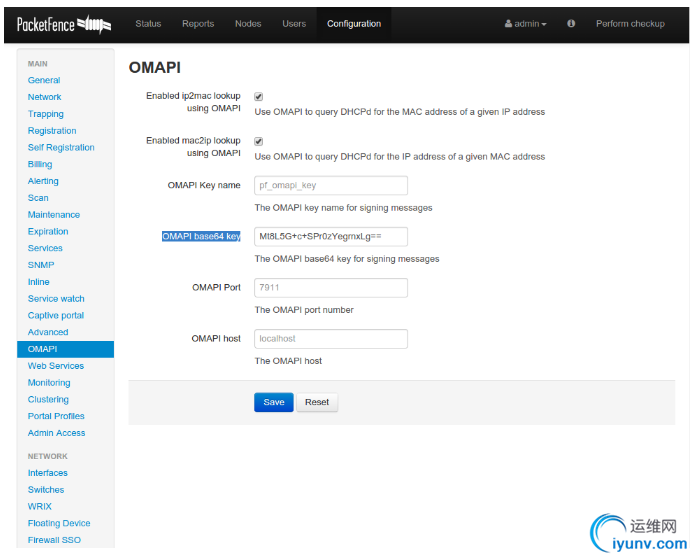Image resolution: width=693 pixels, height=560 pixels.
Task: Open WRIX in sidebar
Action: coord(39,507)
